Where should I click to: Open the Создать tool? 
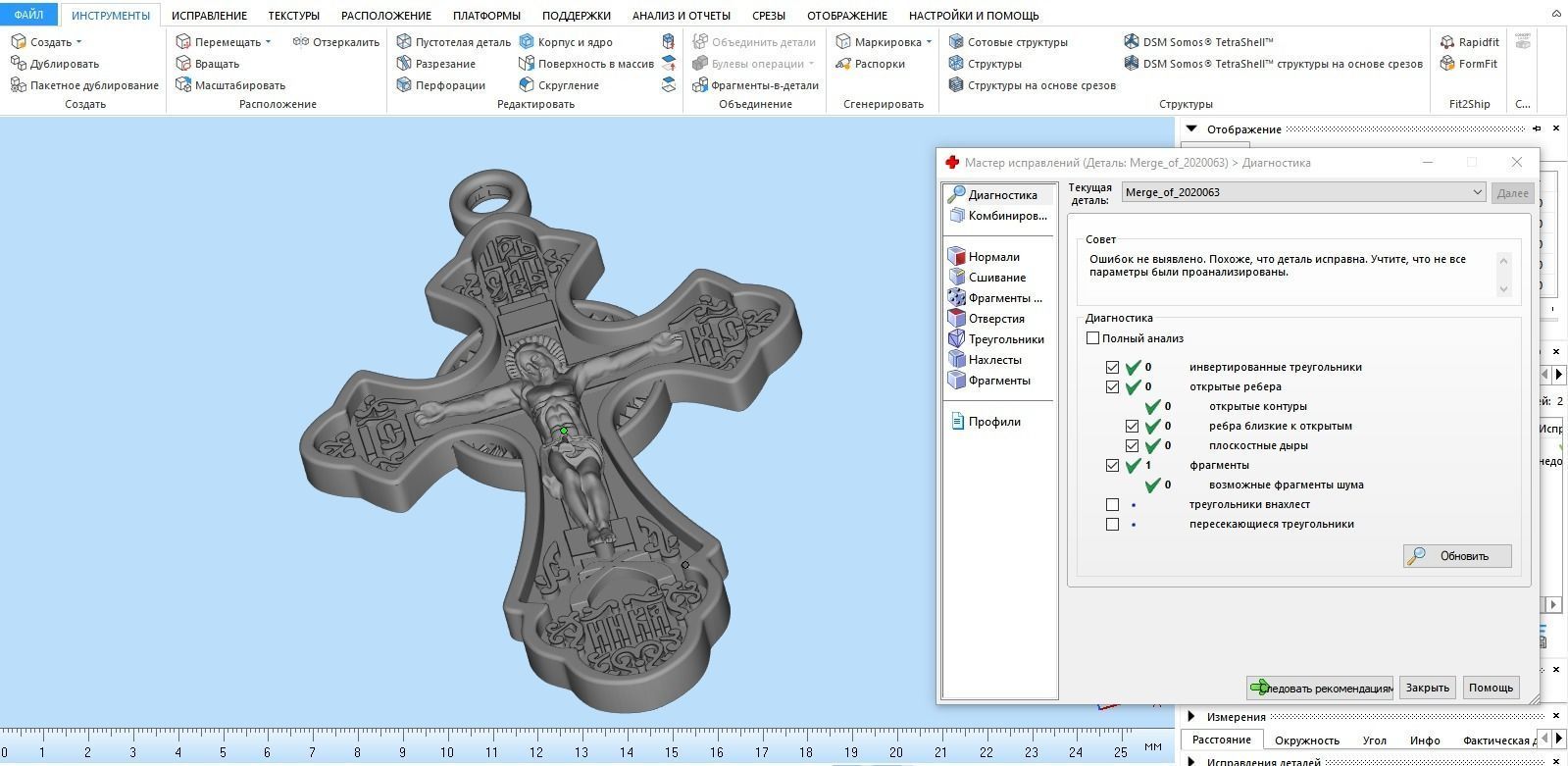coord(41,42)
